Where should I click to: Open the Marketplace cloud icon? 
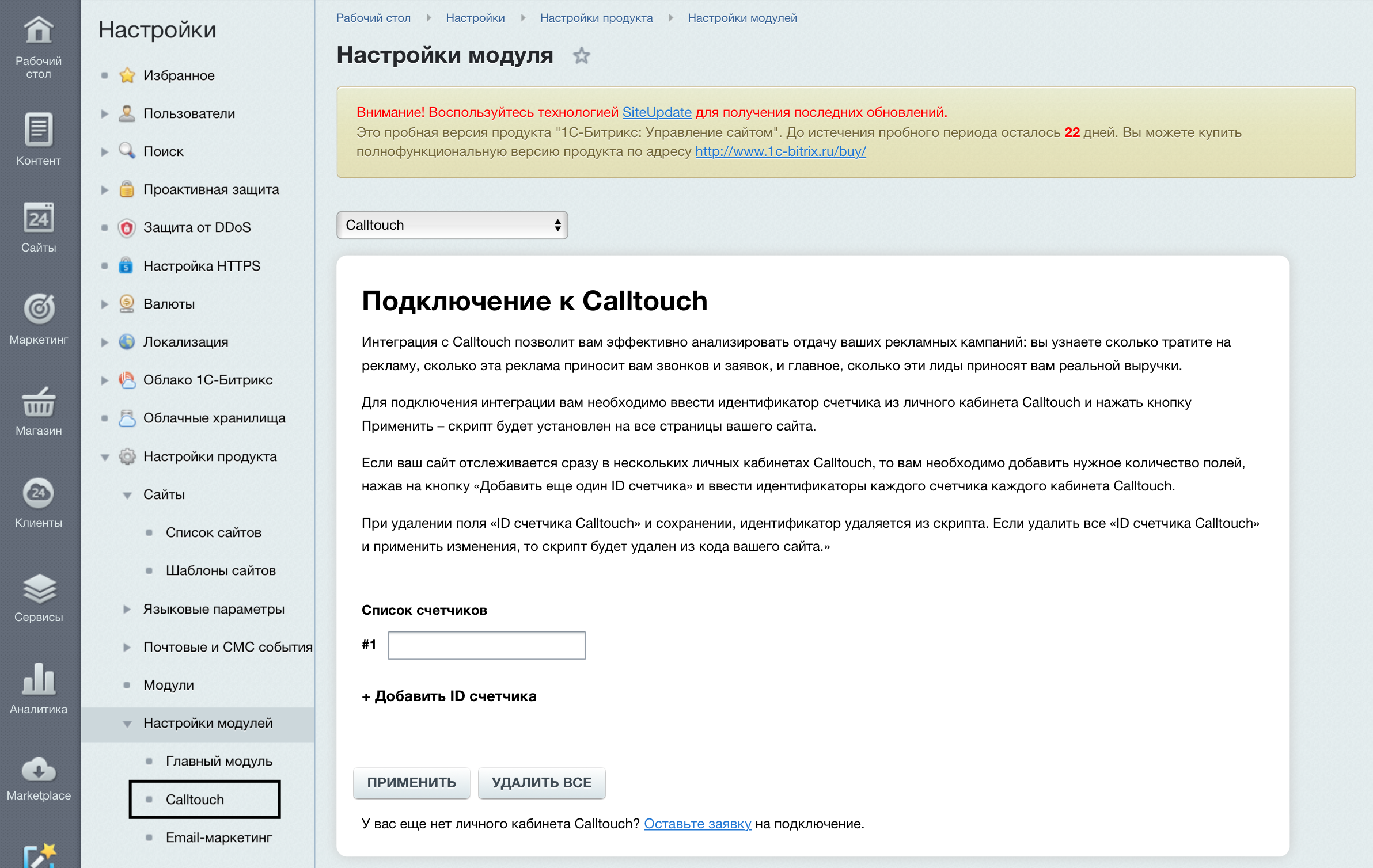click(x=39, y=770)
